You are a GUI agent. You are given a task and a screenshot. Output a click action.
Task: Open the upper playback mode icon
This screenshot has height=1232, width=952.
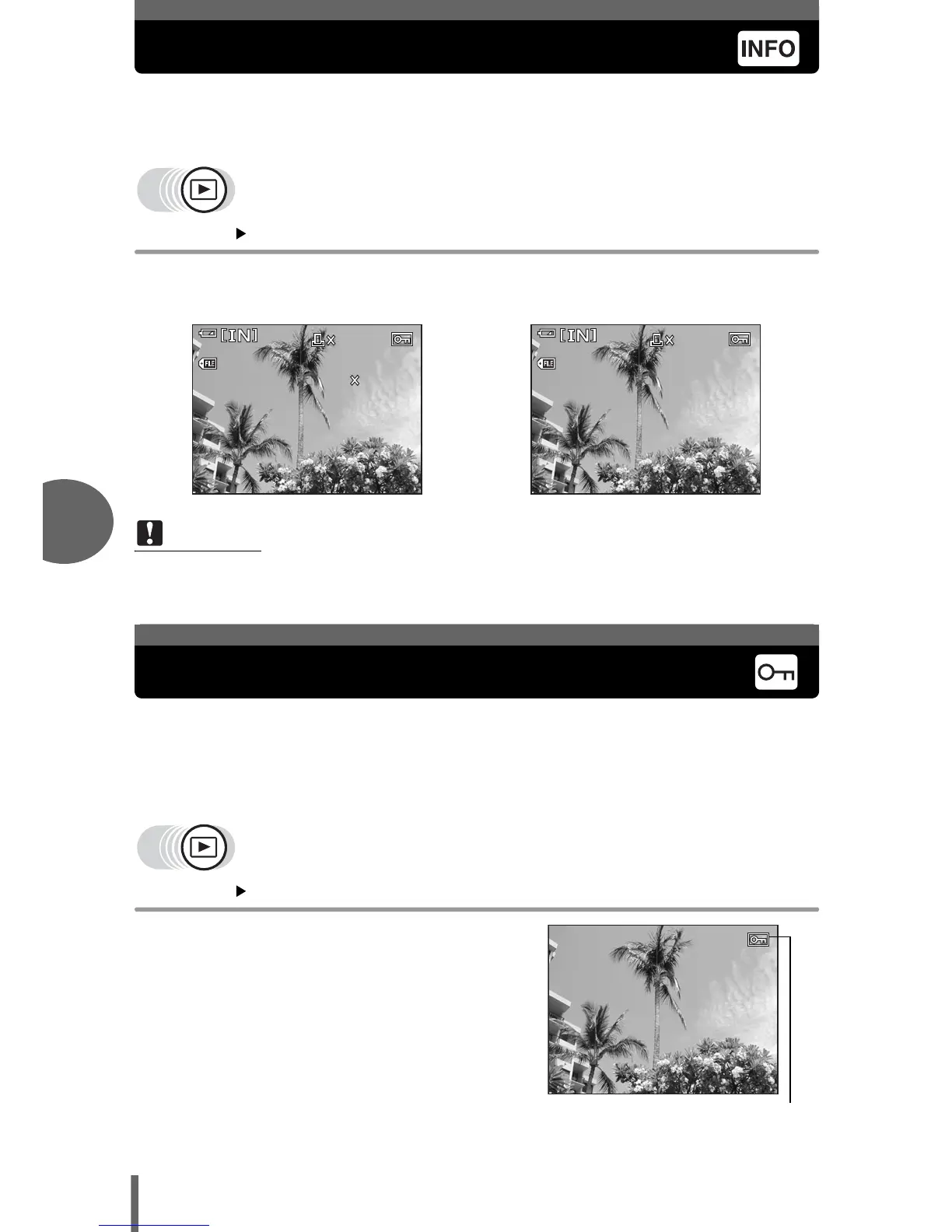[203, 189]
